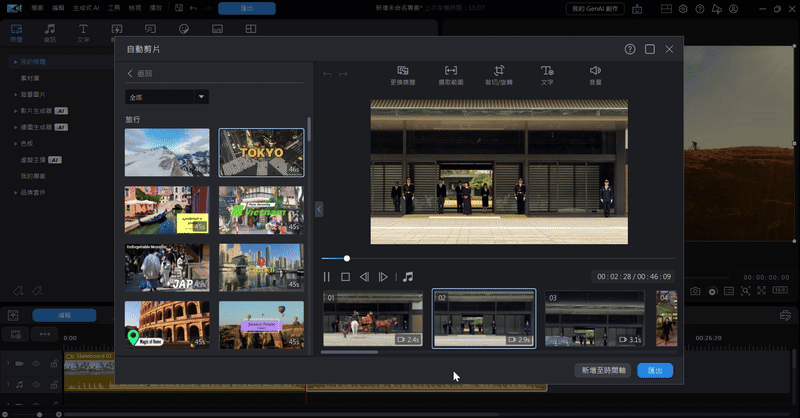Viewport: 800px width, 418px height.
Task: Select the Crop/Rotate (裁切/旋轉) tool
Action: coord(498,71)
